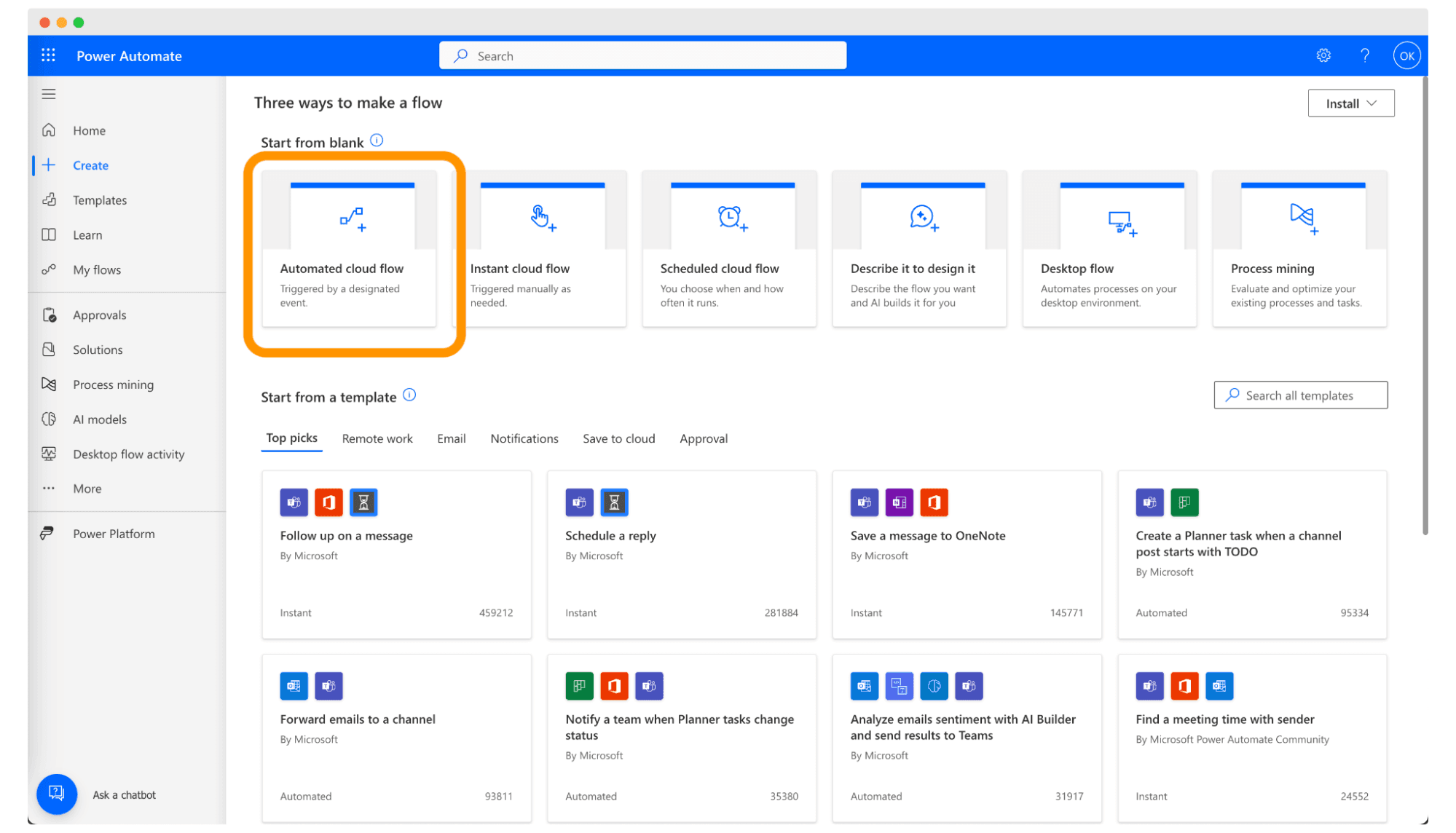Viewport: 1456px width, 833px height.
Task: Open the Save a message to OneNote template
Action: coord(967,554)
